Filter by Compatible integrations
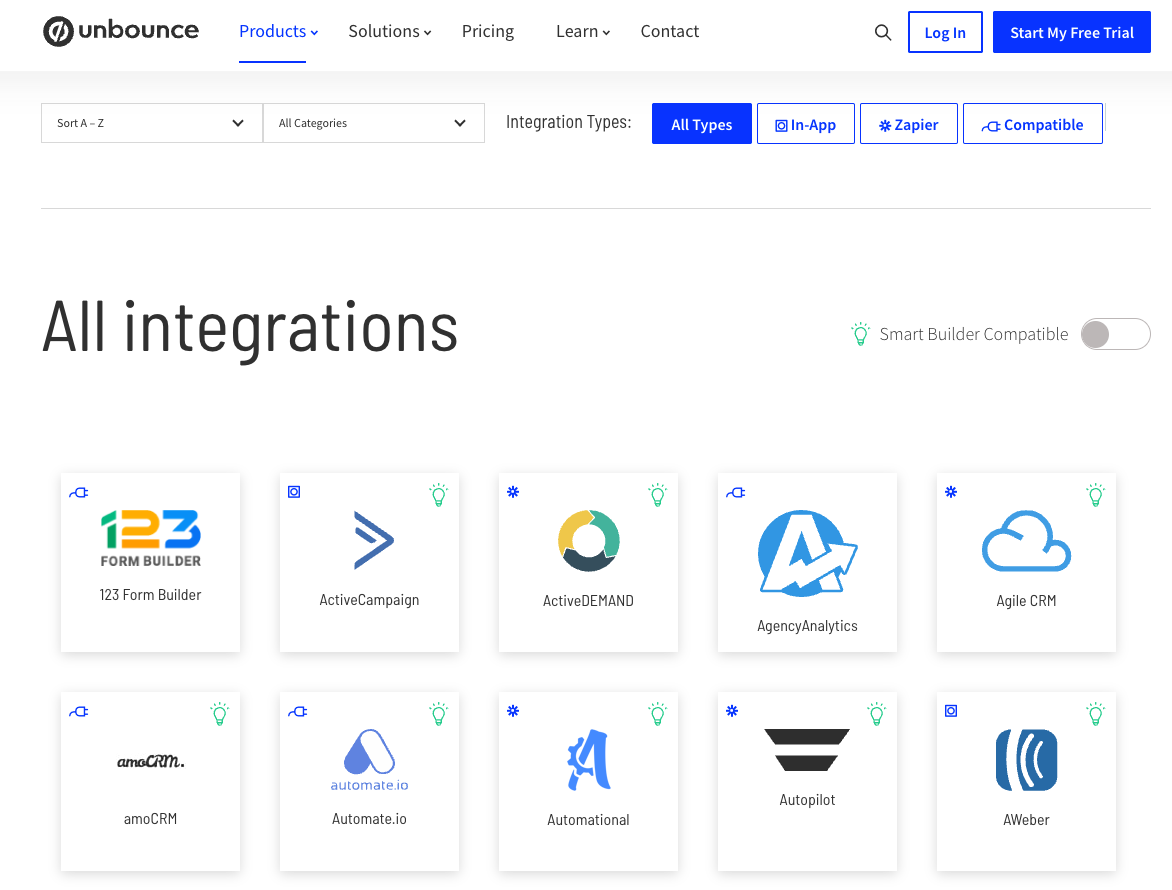Image resolution: width=1172 pixels, height=890 pixels. 1033,124
